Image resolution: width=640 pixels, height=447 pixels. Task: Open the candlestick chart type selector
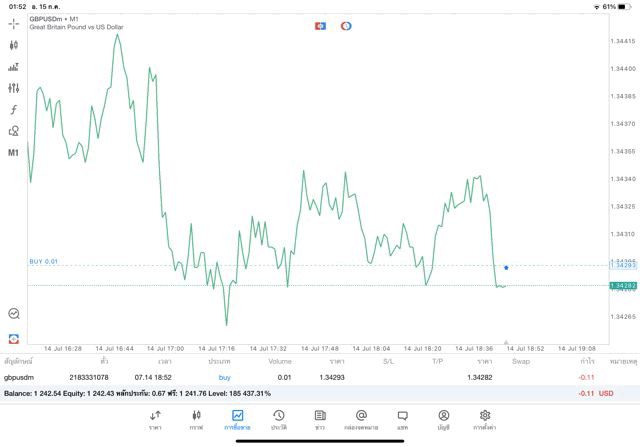click(x=14, y=44)
